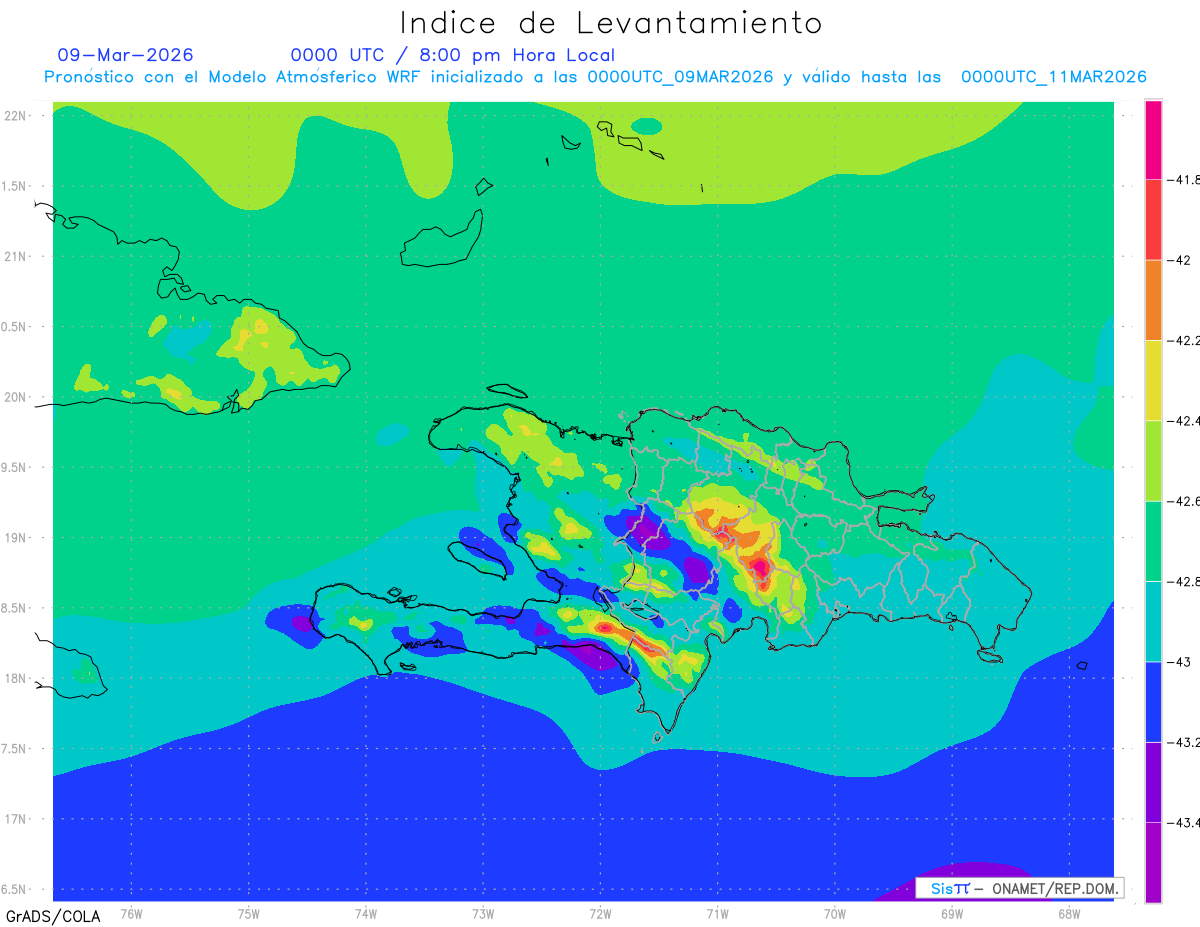
Task: Click the "-43.4" color scale value
Action: (x=1184, y=821)
